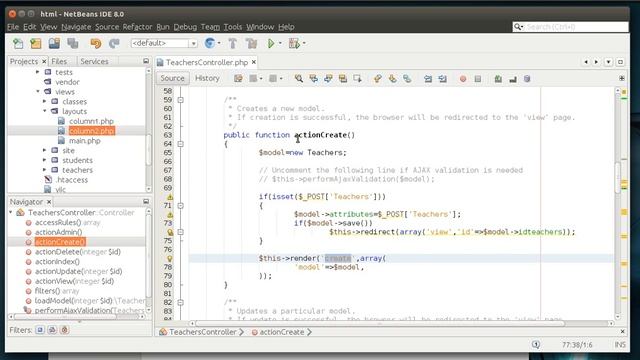Viewport: 640px width, 360px height.
Task: Click the Debug Project icon
Action: pyautogui.click(x=294, y=43)
